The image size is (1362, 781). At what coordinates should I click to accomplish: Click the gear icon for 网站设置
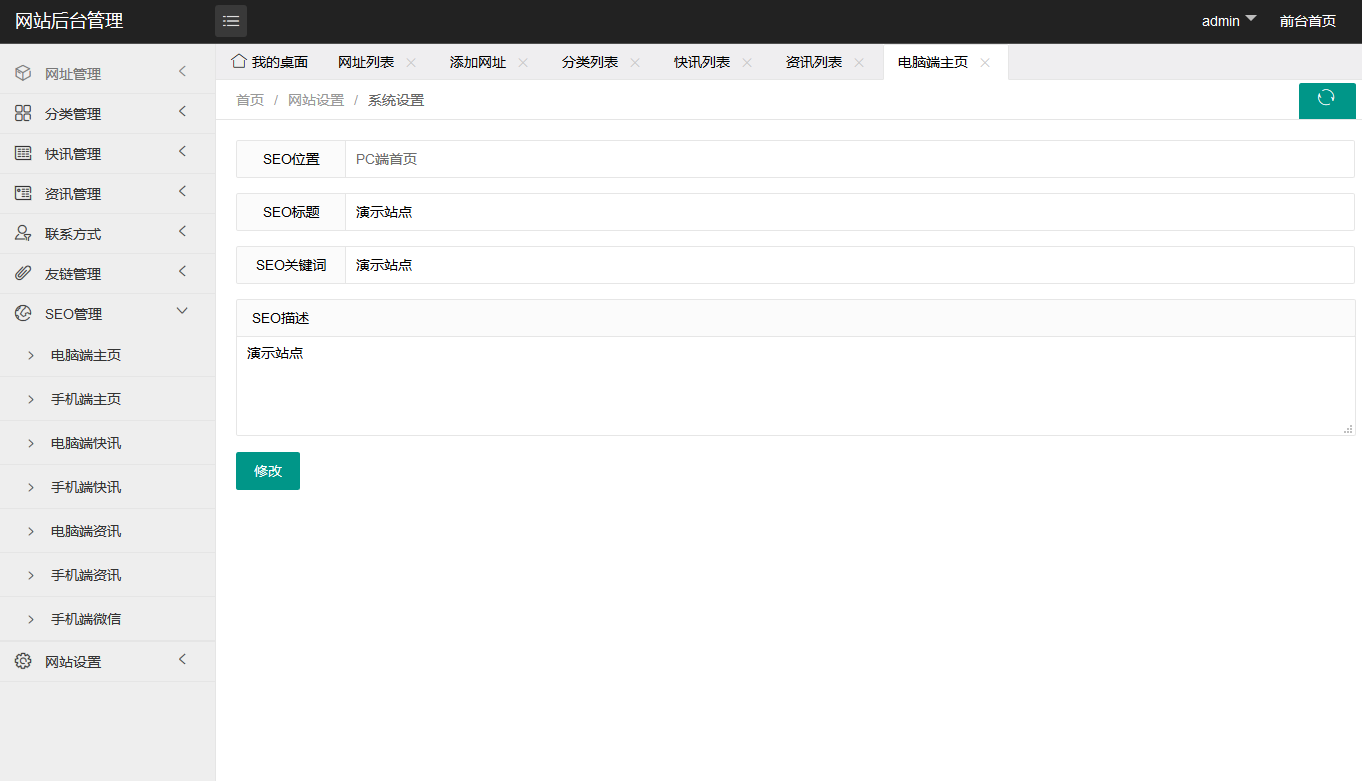click(23, 661)
